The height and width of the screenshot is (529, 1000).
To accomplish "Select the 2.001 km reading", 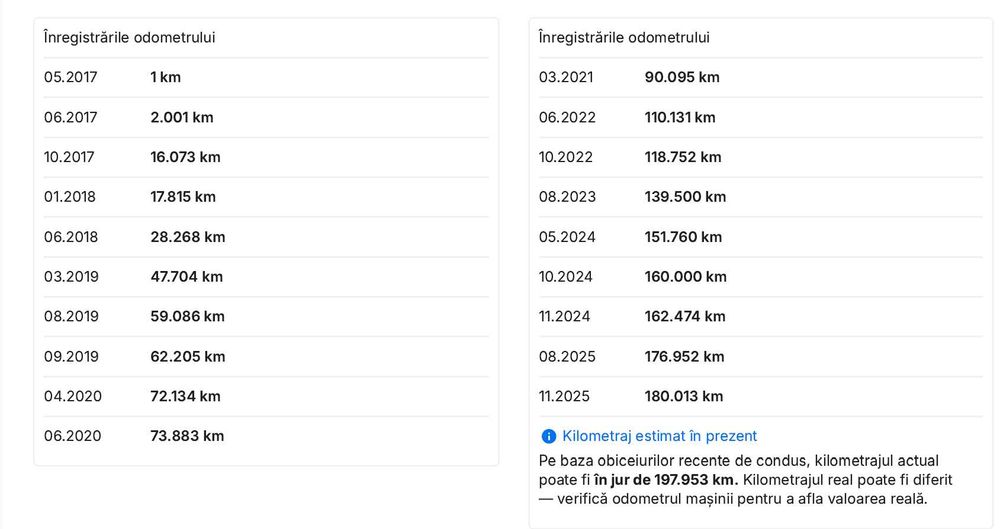I will click(x=182, y=117).
